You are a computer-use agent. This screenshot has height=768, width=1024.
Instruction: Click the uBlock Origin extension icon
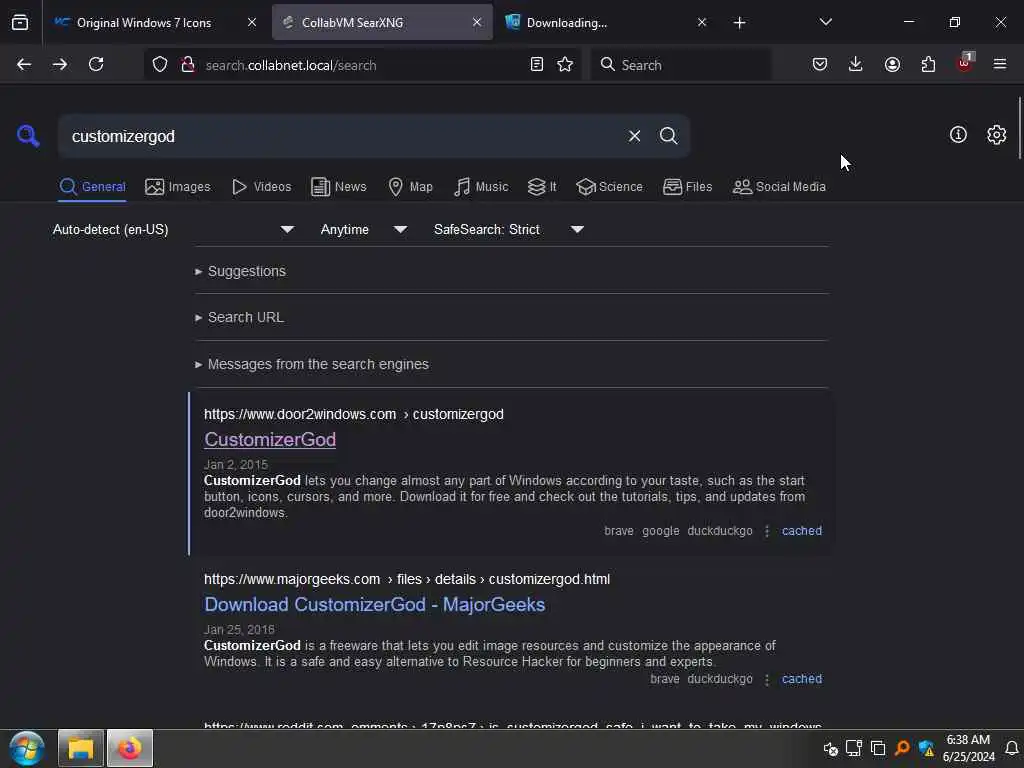[x=965, y=63]
